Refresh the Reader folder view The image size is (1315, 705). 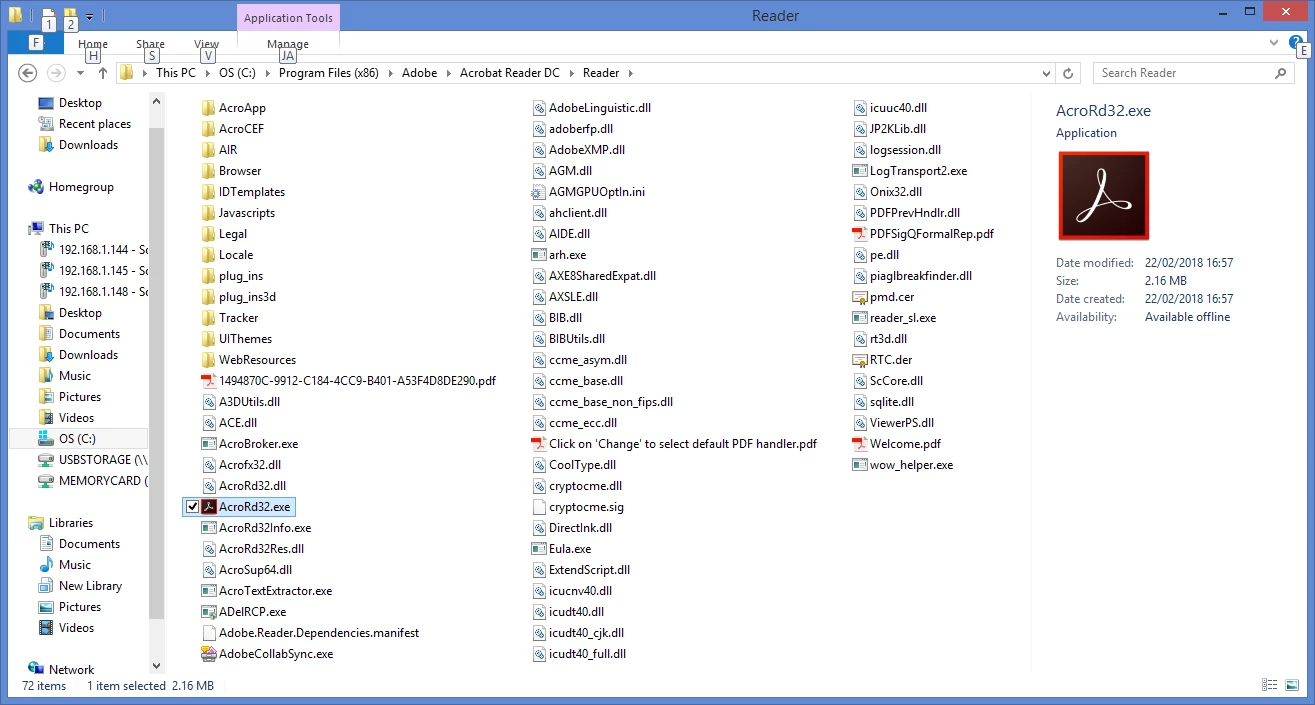point(1068,73)
